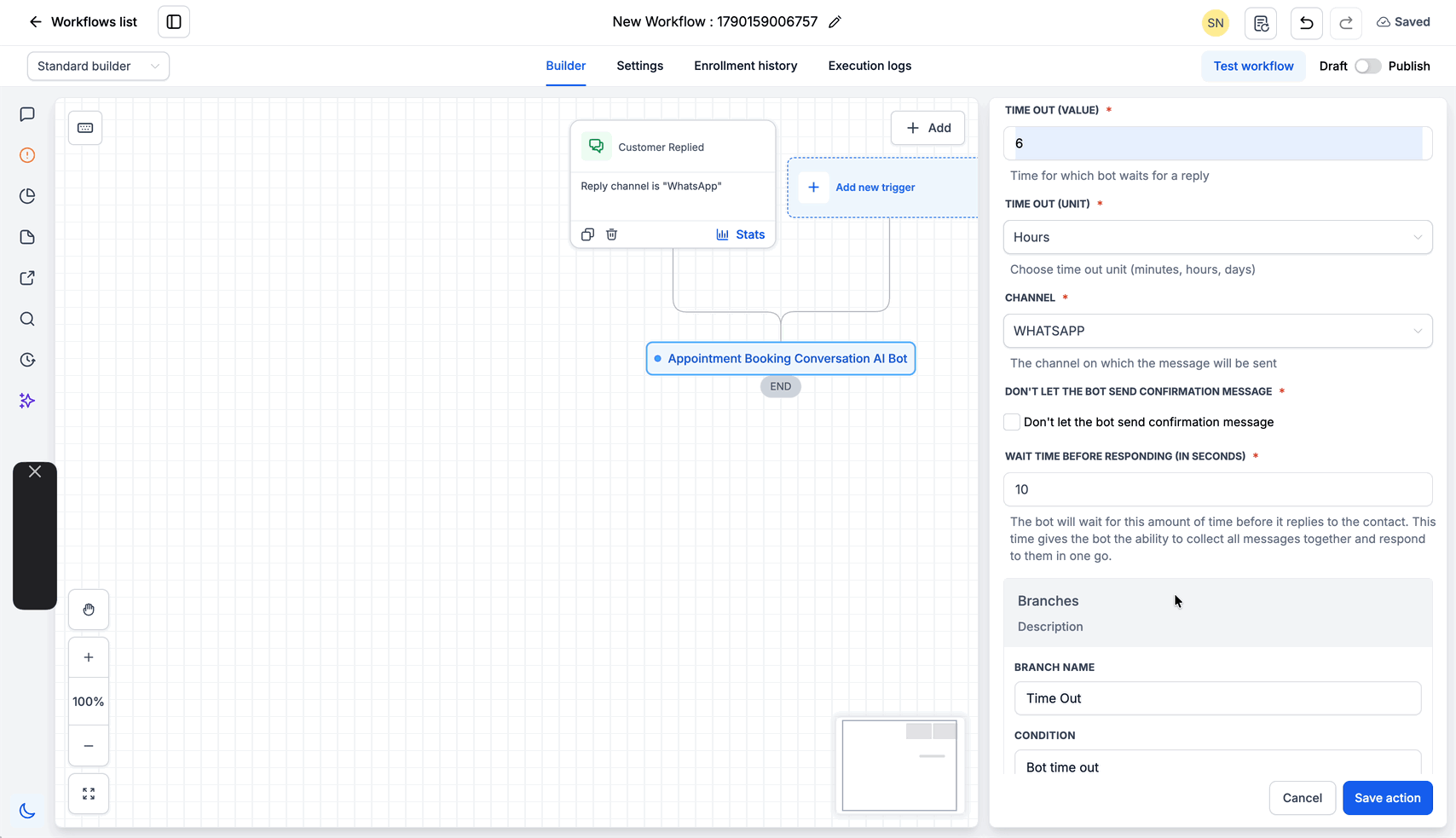Click the undo arrow icon
Screen dimensions: 1456x838
(x=1306, y=23)
